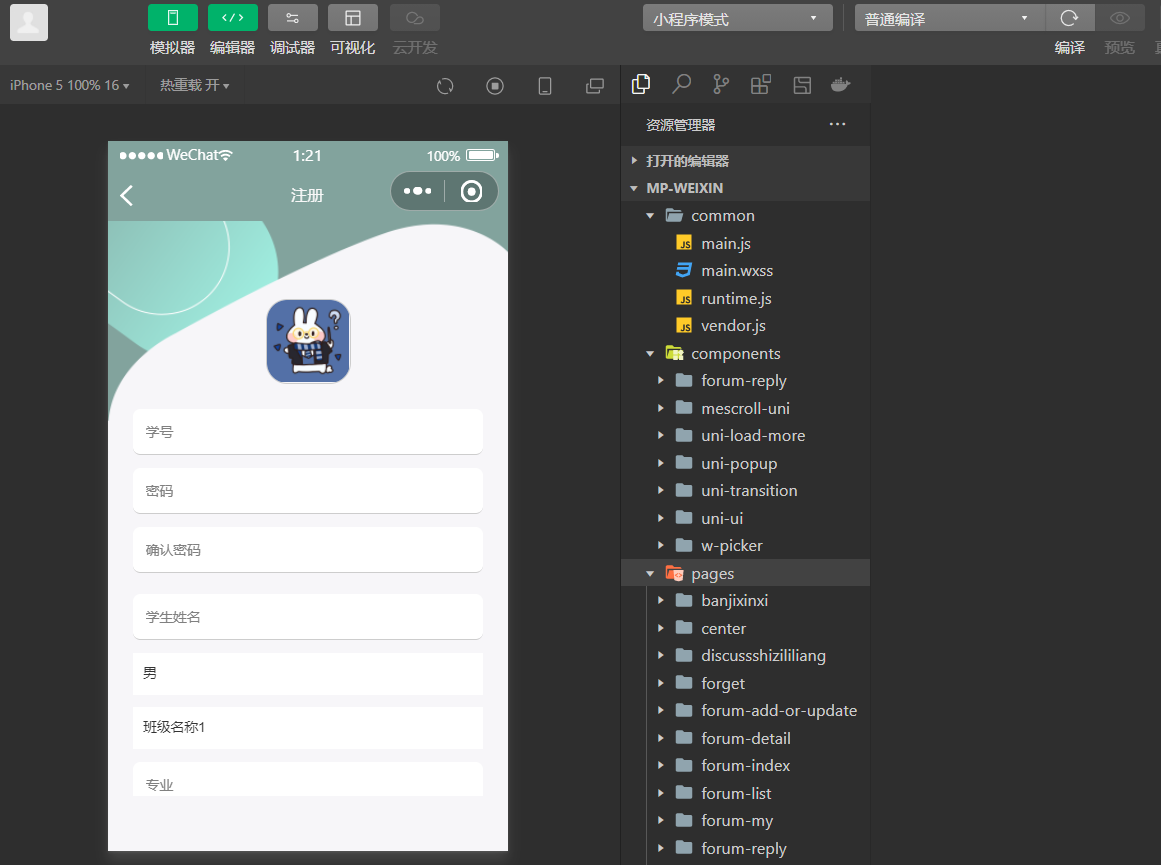Refresh the simulator
This screenshot has width=1161, height=865.
tap(445, 86)
